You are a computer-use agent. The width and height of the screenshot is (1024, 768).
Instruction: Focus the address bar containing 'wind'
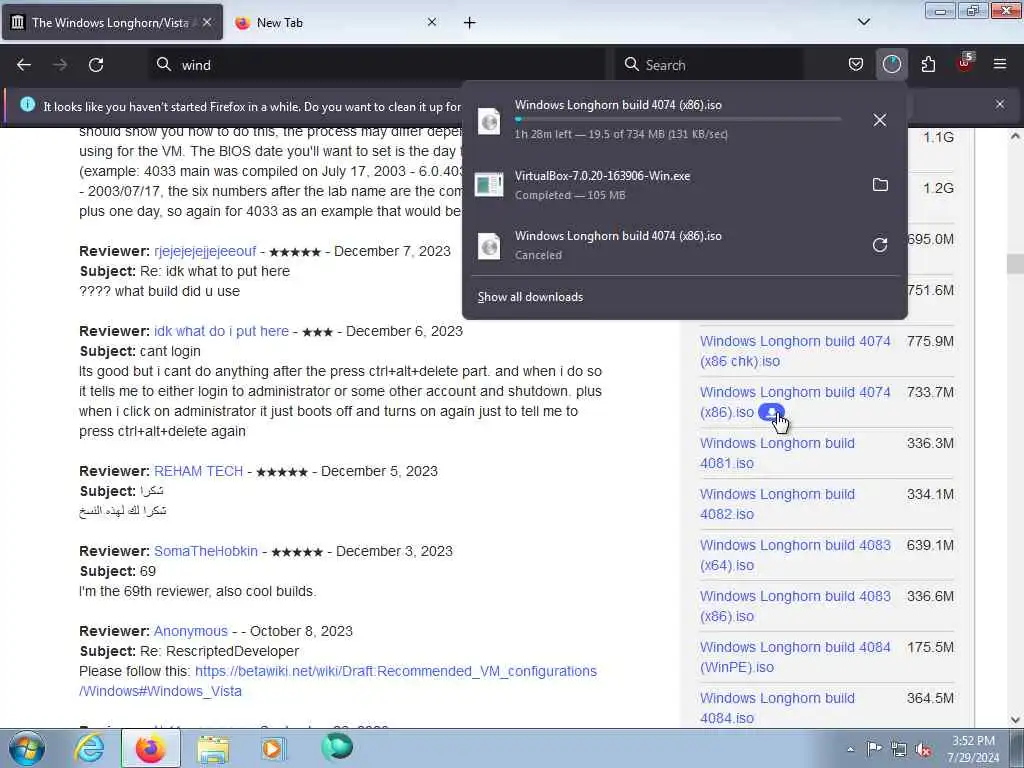click(x=377, y=65)
